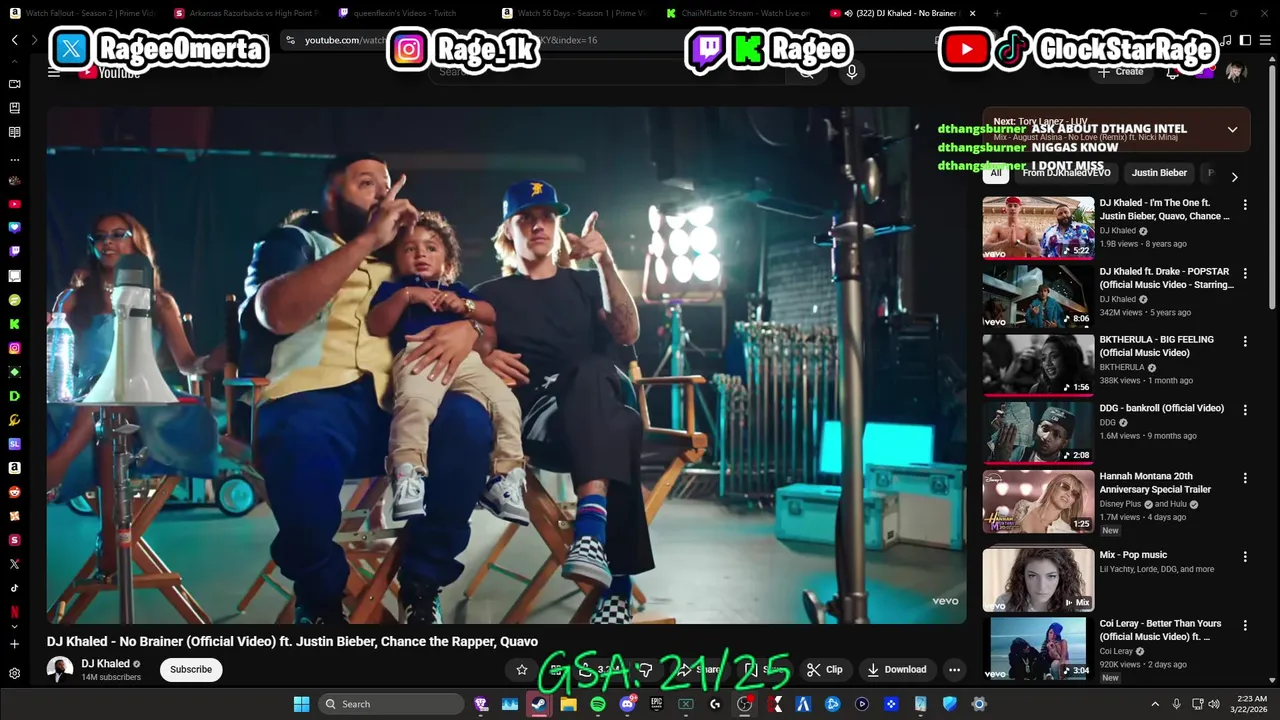
Task: Start voice search with the microphone icon
Action: (x=851, y=72)
